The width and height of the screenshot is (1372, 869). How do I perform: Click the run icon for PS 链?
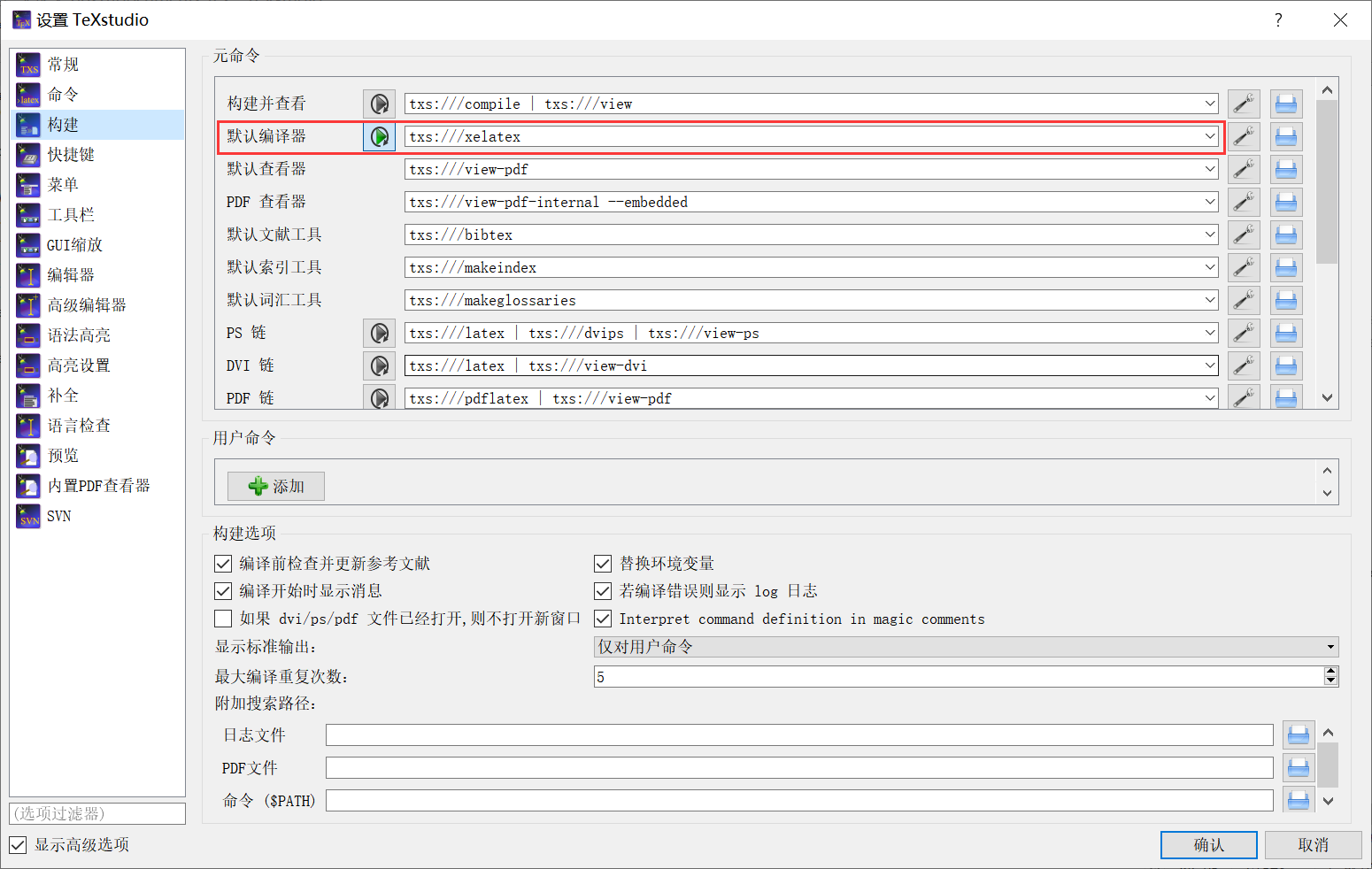[379, 333]
